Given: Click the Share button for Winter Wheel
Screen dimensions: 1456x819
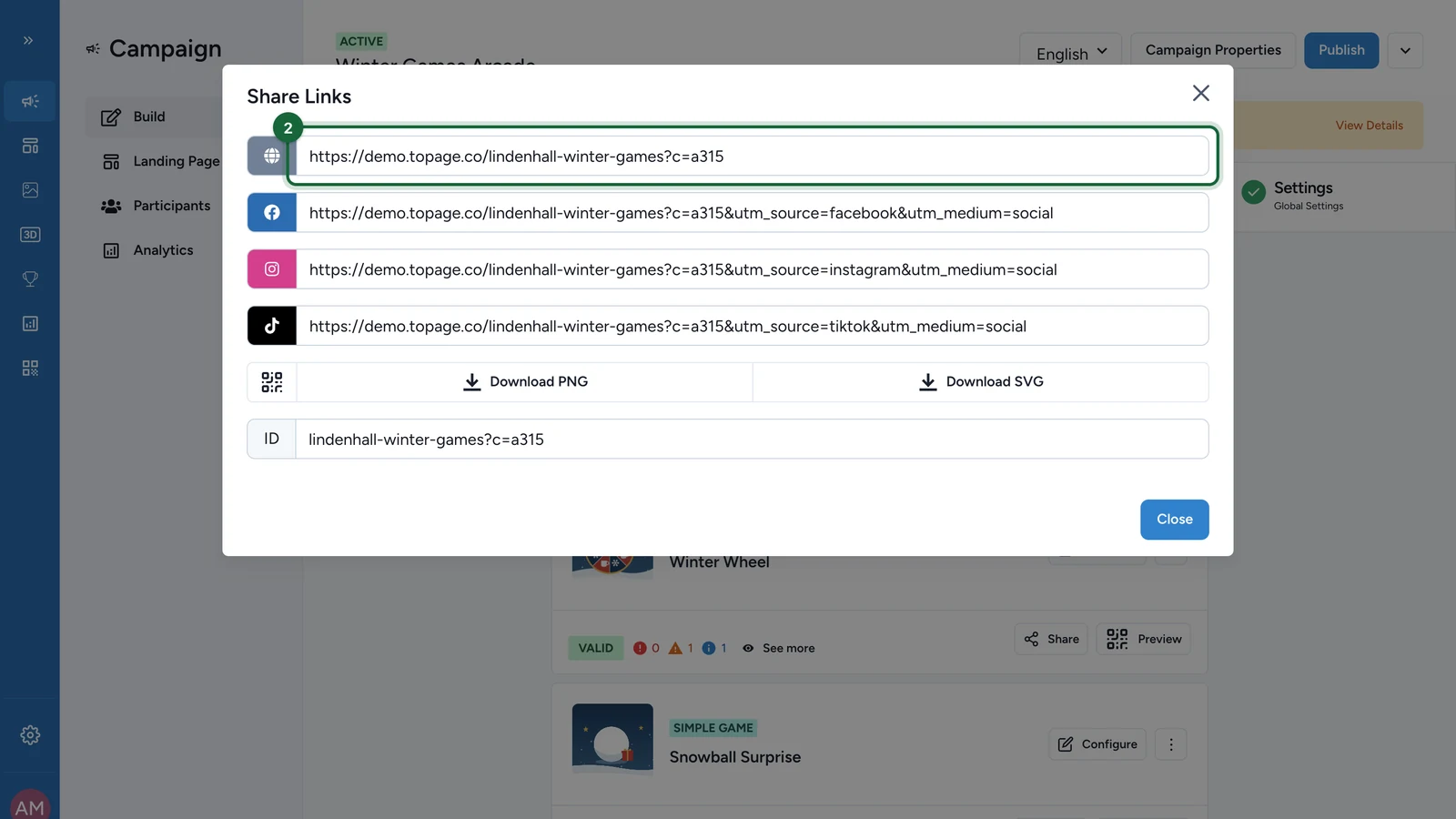Looking at the screenshot, I should [1051, 639].
